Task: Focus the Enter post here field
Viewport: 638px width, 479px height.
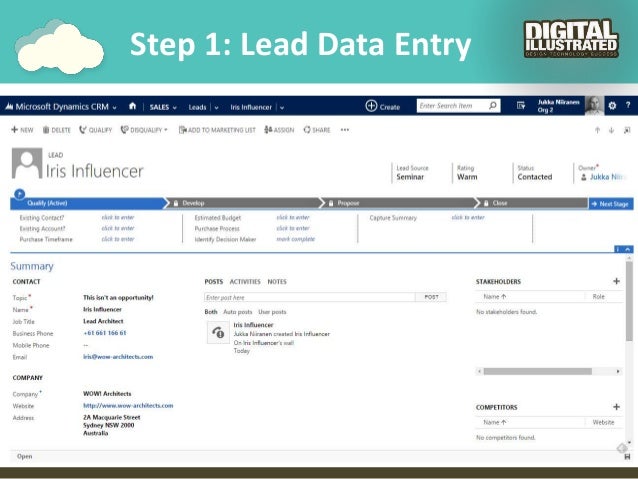Action: 310,297
